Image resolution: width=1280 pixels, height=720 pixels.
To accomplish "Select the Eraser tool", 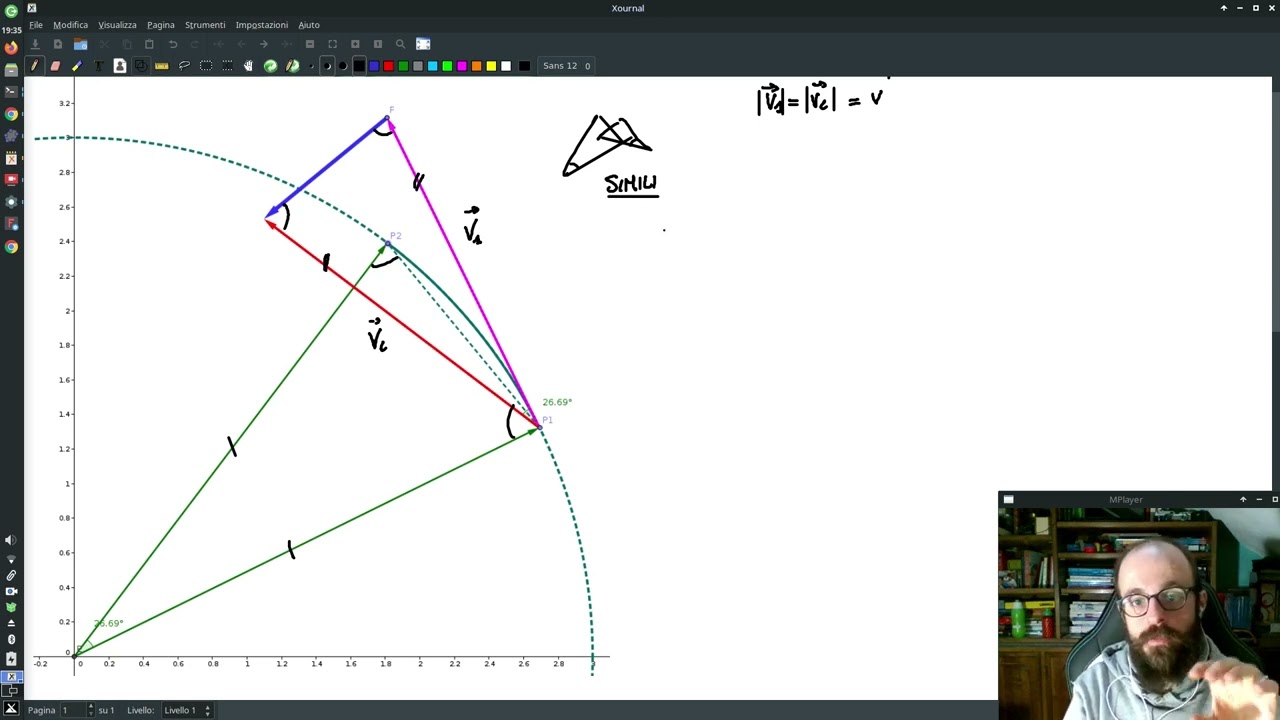I will pos(55,66).
